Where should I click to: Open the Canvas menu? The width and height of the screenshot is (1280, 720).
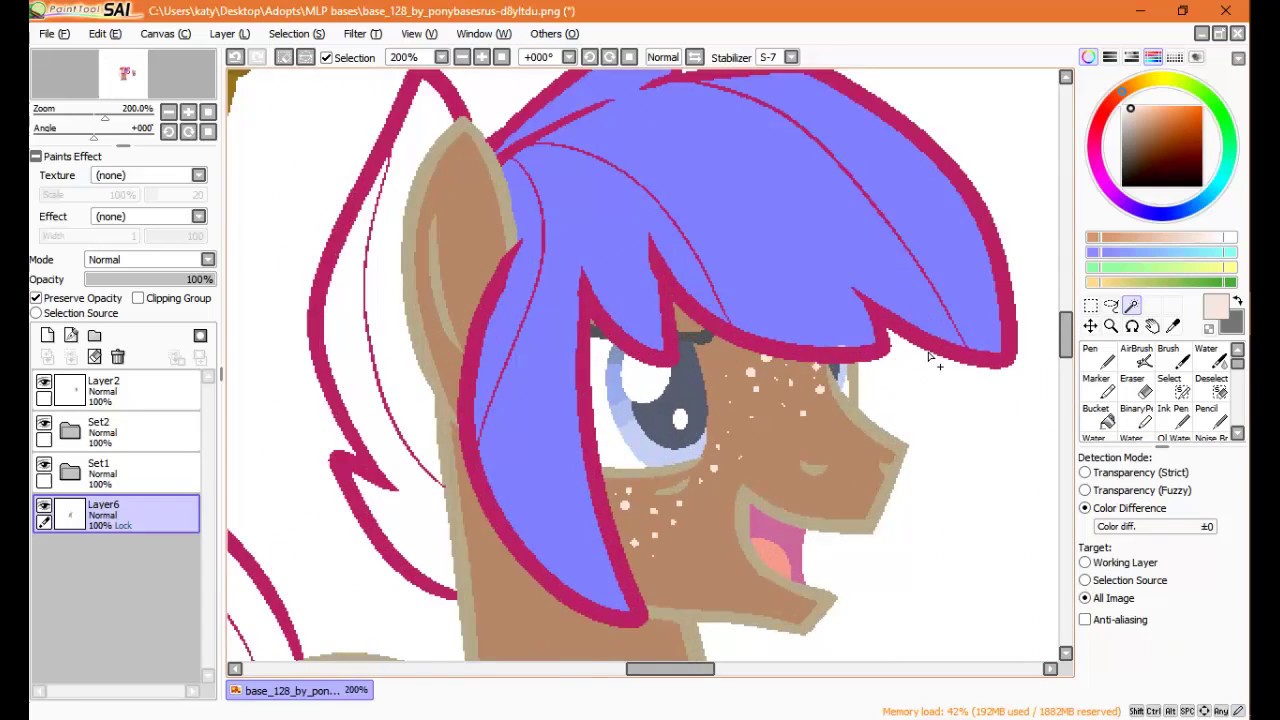tap(165, 34)
